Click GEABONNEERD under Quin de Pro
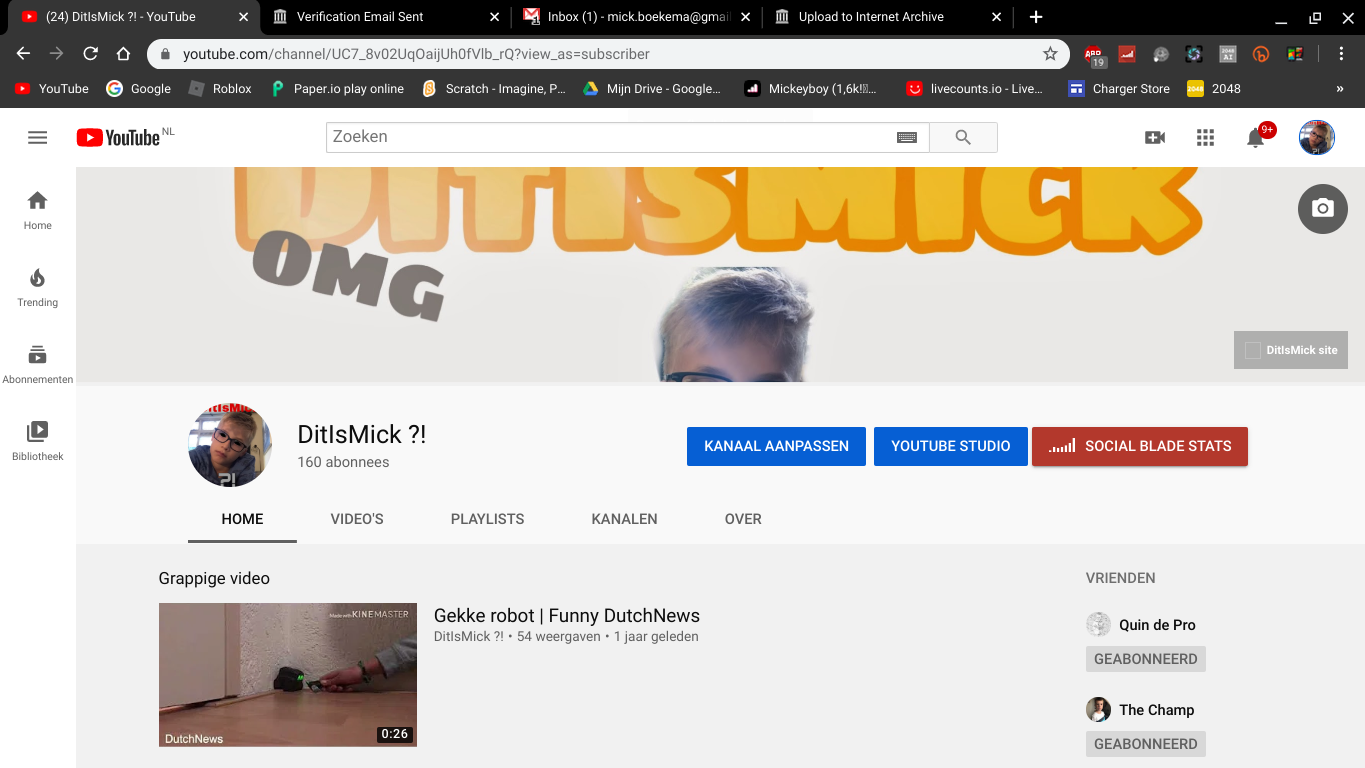This screenshot has height=768, width=1365. click(1146, 659)
